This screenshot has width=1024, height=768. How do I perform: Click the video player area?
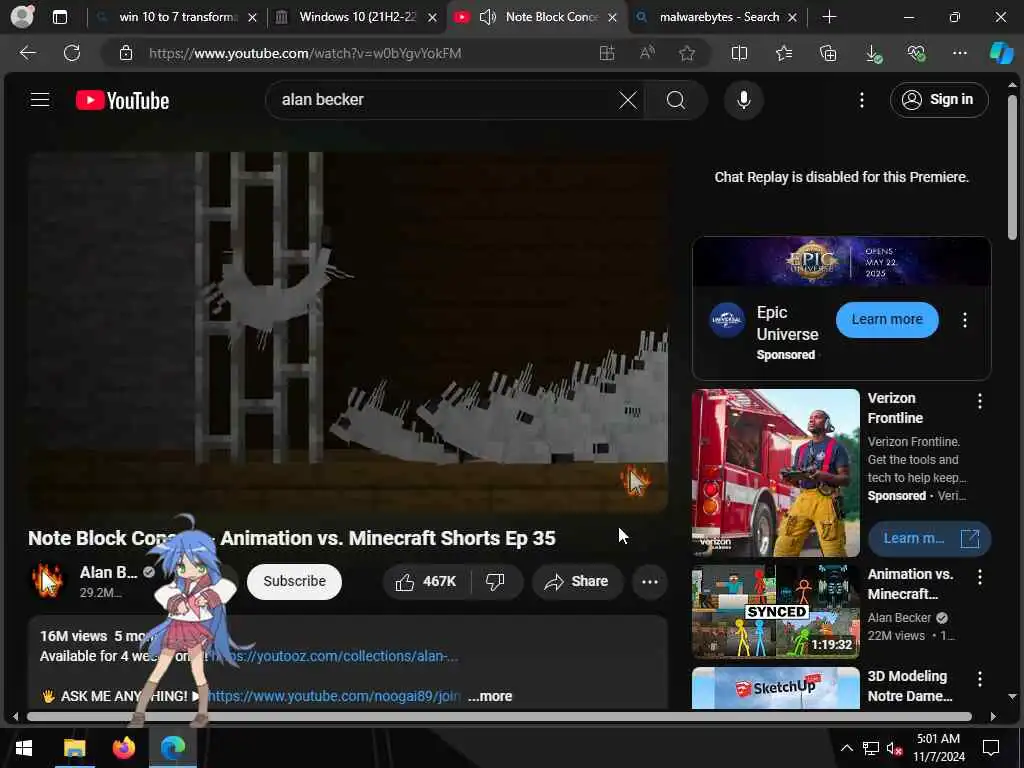[348, 332]
